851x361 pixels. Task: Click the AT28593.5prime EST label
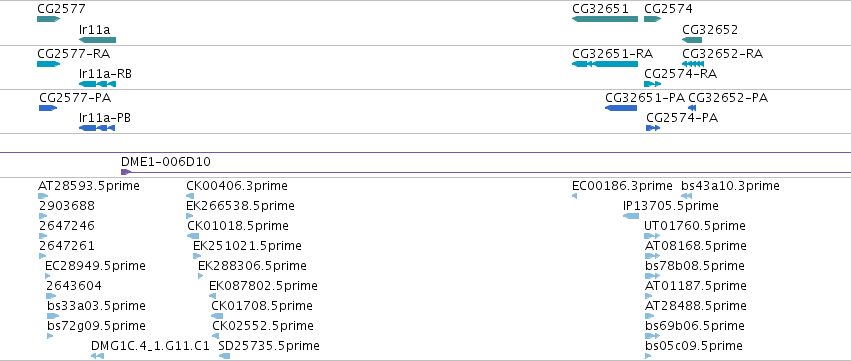pos(89,186)
